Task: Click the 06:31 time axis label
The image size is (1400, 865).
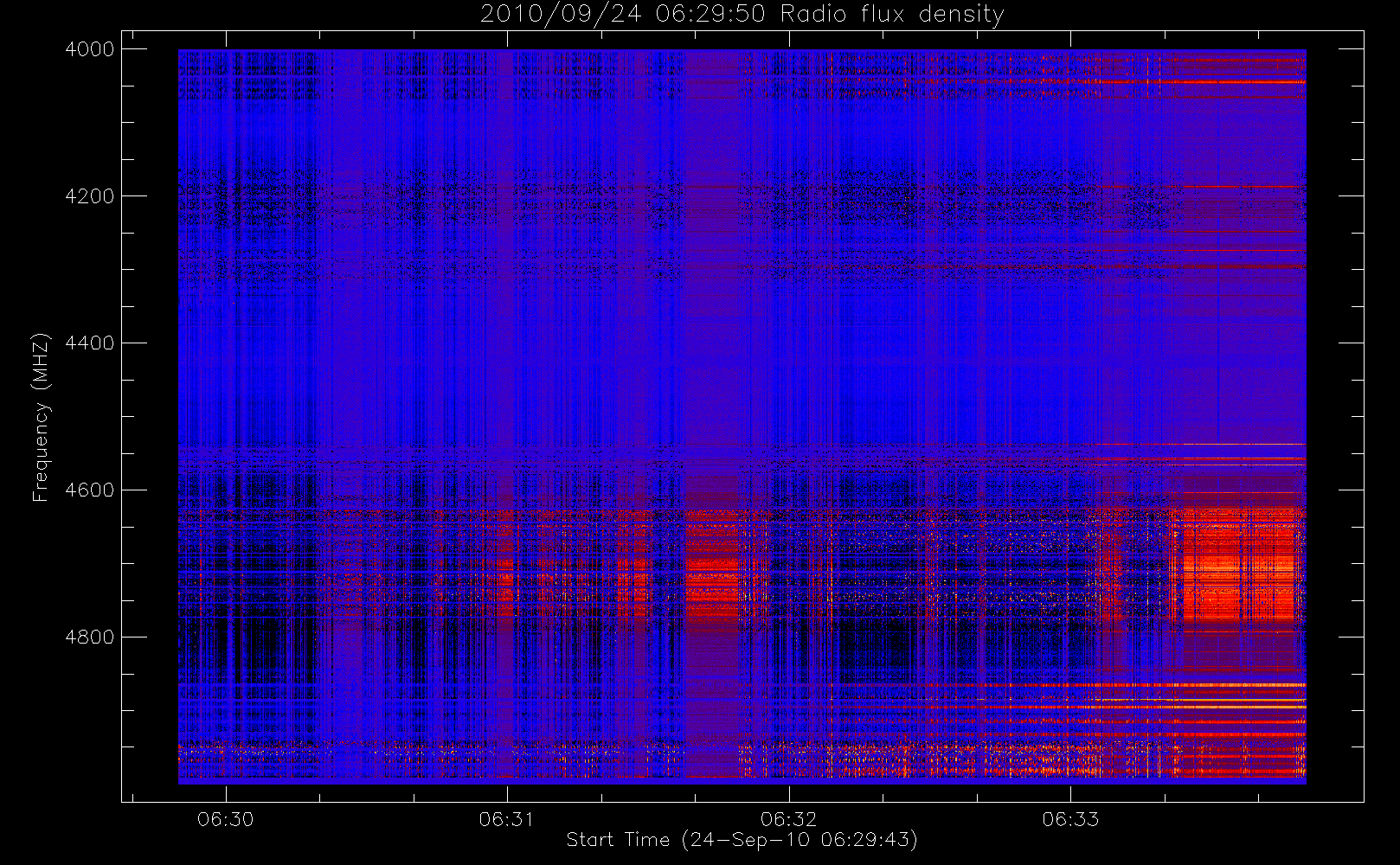Action: pyautogui.click(x=507, y=819)
